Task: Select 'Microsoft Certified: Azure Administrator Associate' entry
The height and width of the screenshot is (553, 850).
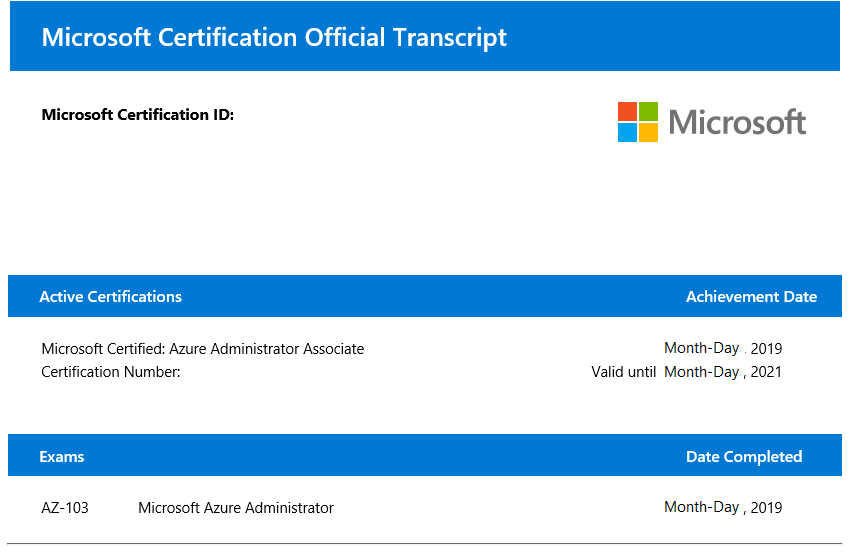Action: coord(203,349)
